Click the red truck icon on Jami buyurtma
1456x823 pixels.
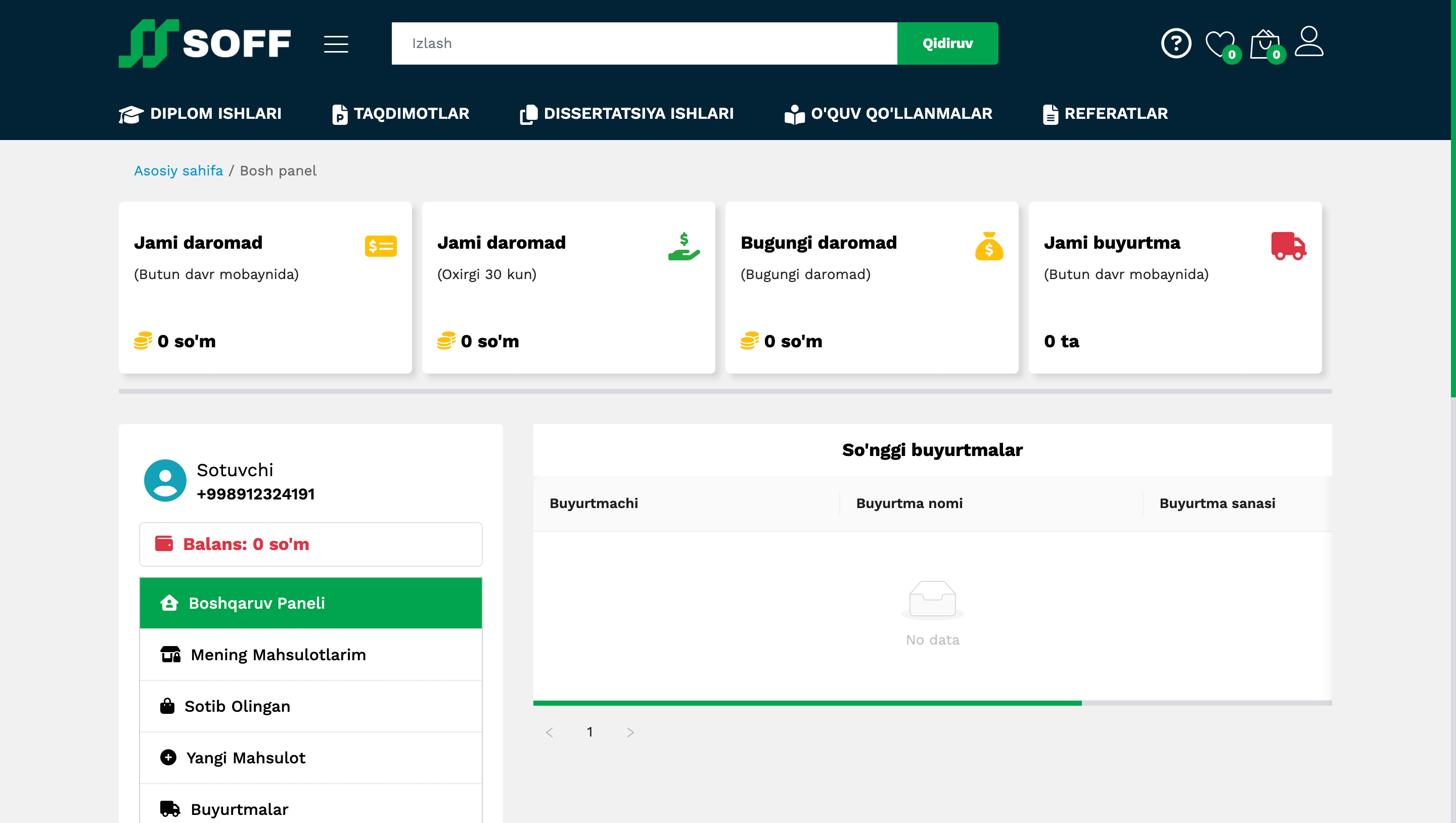click(1289, 247)
